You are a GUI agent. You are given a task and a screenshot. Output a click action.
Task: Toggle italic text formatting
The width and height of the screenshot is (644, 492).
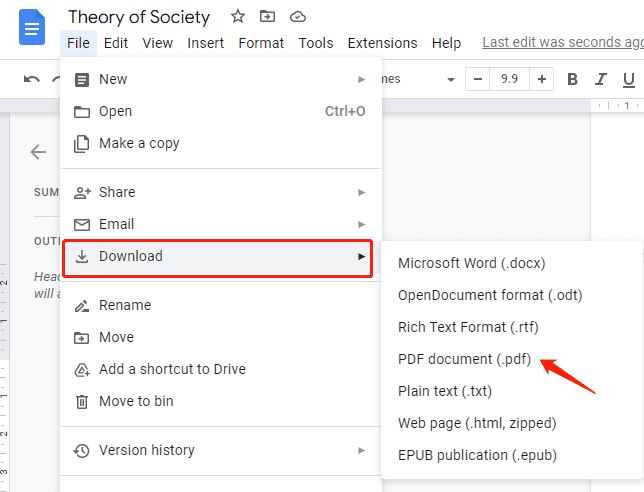[601, 80]
